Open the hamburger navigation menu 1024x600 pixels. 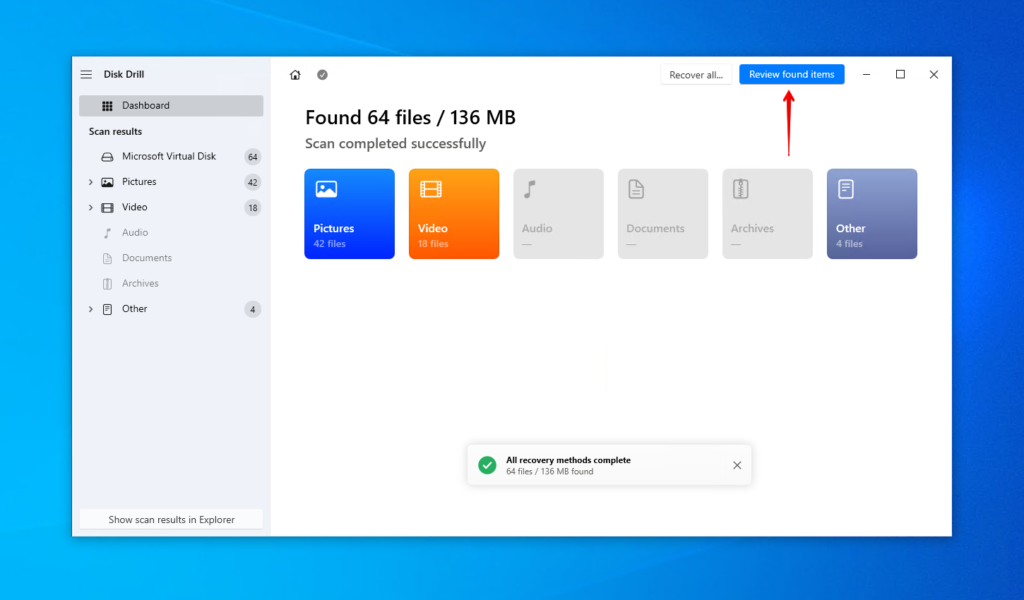(86, 73)
